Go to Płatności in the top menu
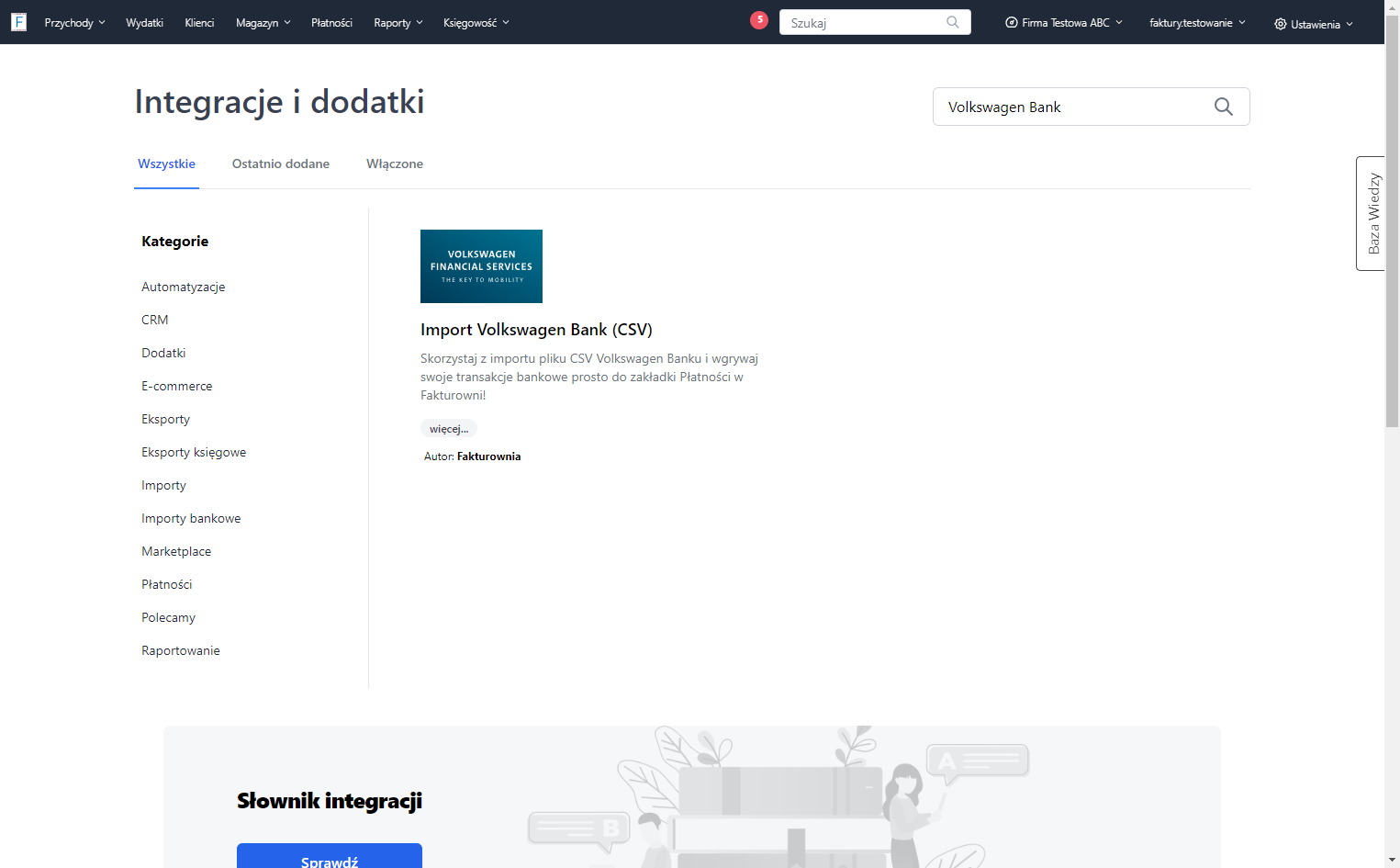Screen dimensions: 1400x868 point(331,23)
